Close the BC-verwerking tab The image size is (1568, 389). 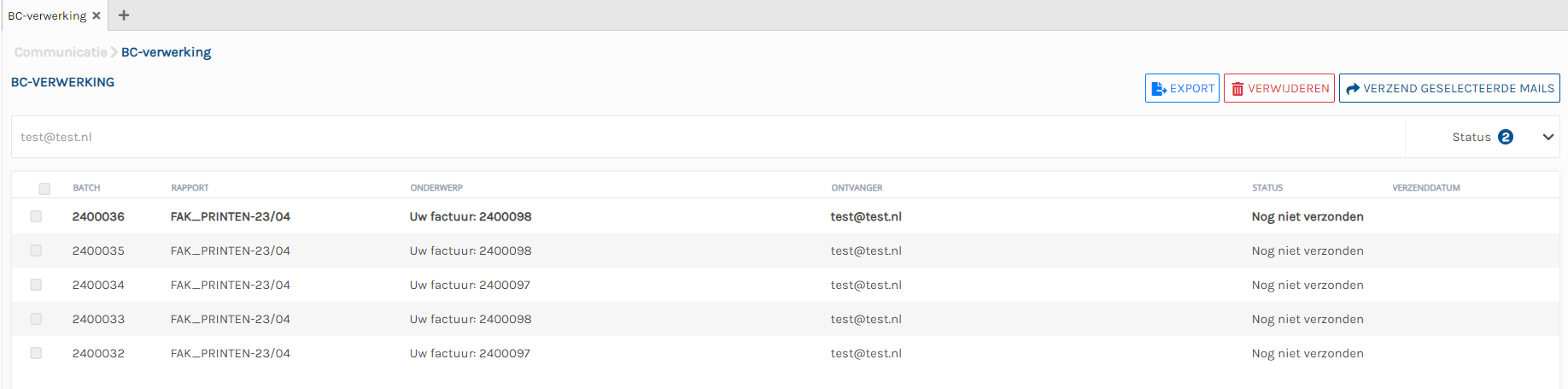coord(97,15)
